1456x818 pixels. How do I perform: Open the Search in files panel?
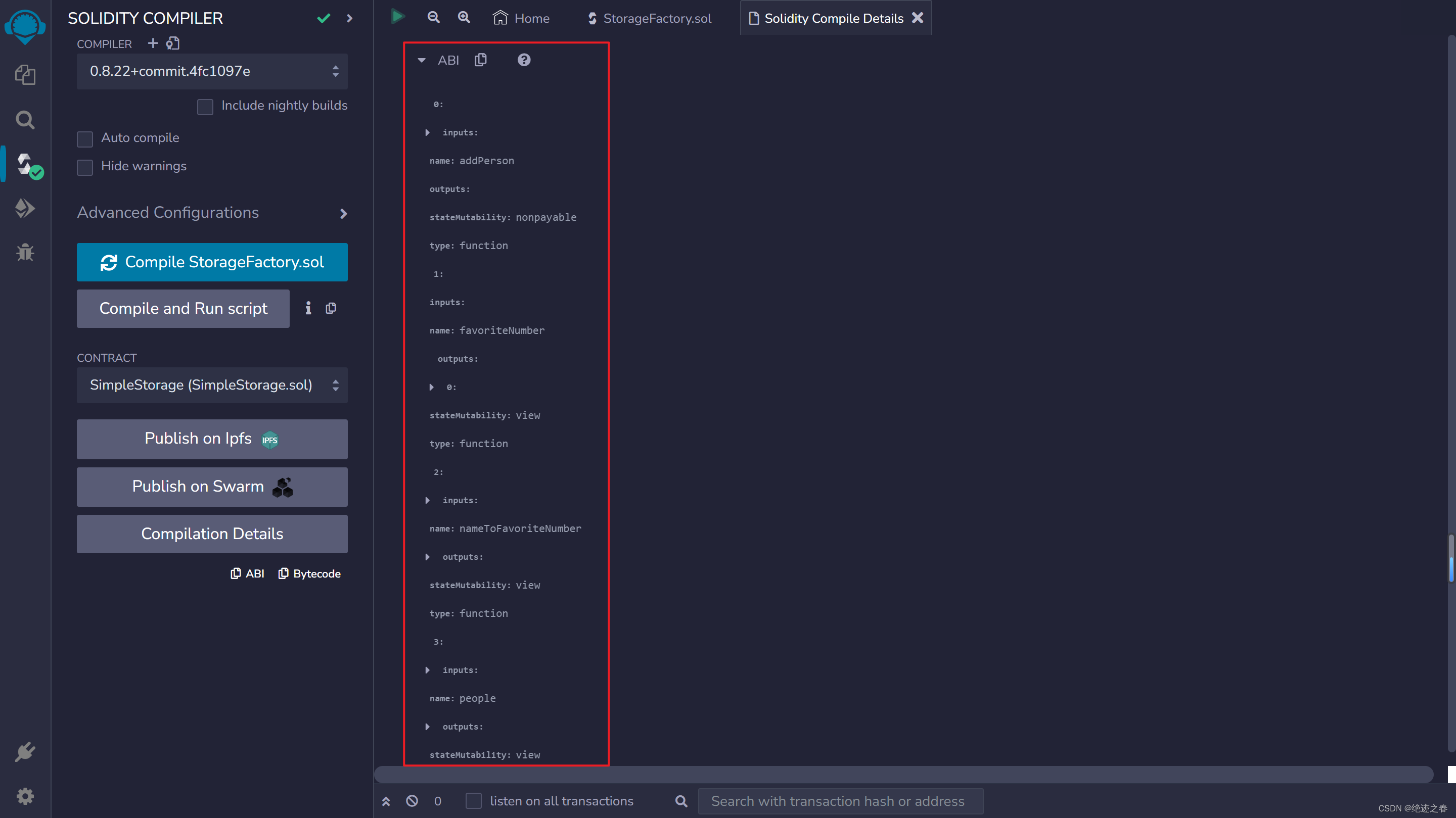[25, 120]
